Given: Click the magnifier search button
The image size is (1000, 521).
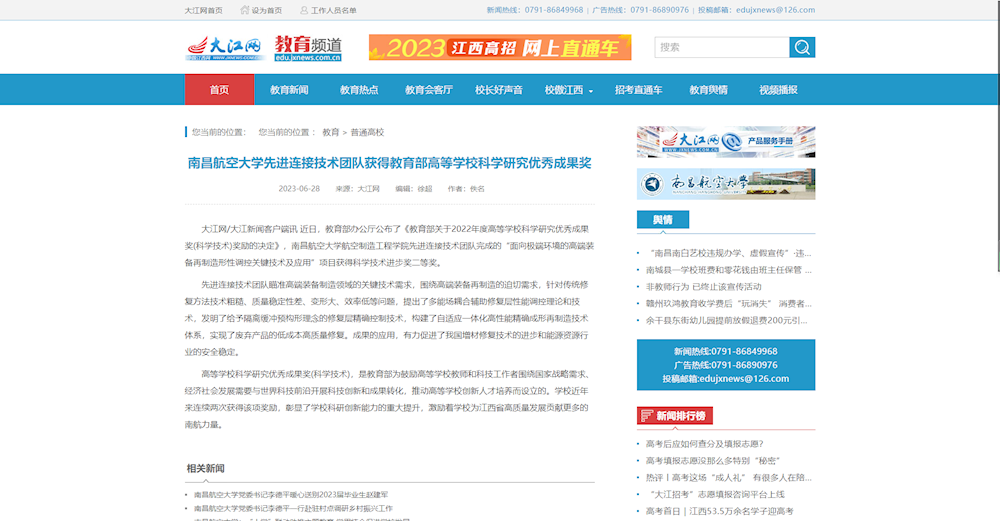Looking at the screenshot, I should point(802,47).
